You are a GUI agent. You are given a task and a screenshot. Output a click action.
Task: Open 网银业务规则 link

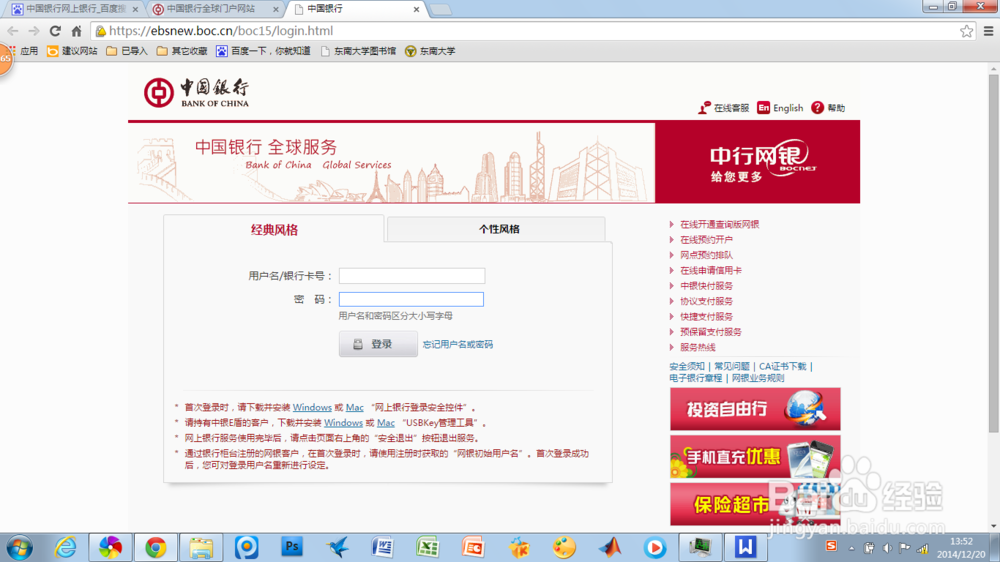pyautogui.click(x=758, y=378)
